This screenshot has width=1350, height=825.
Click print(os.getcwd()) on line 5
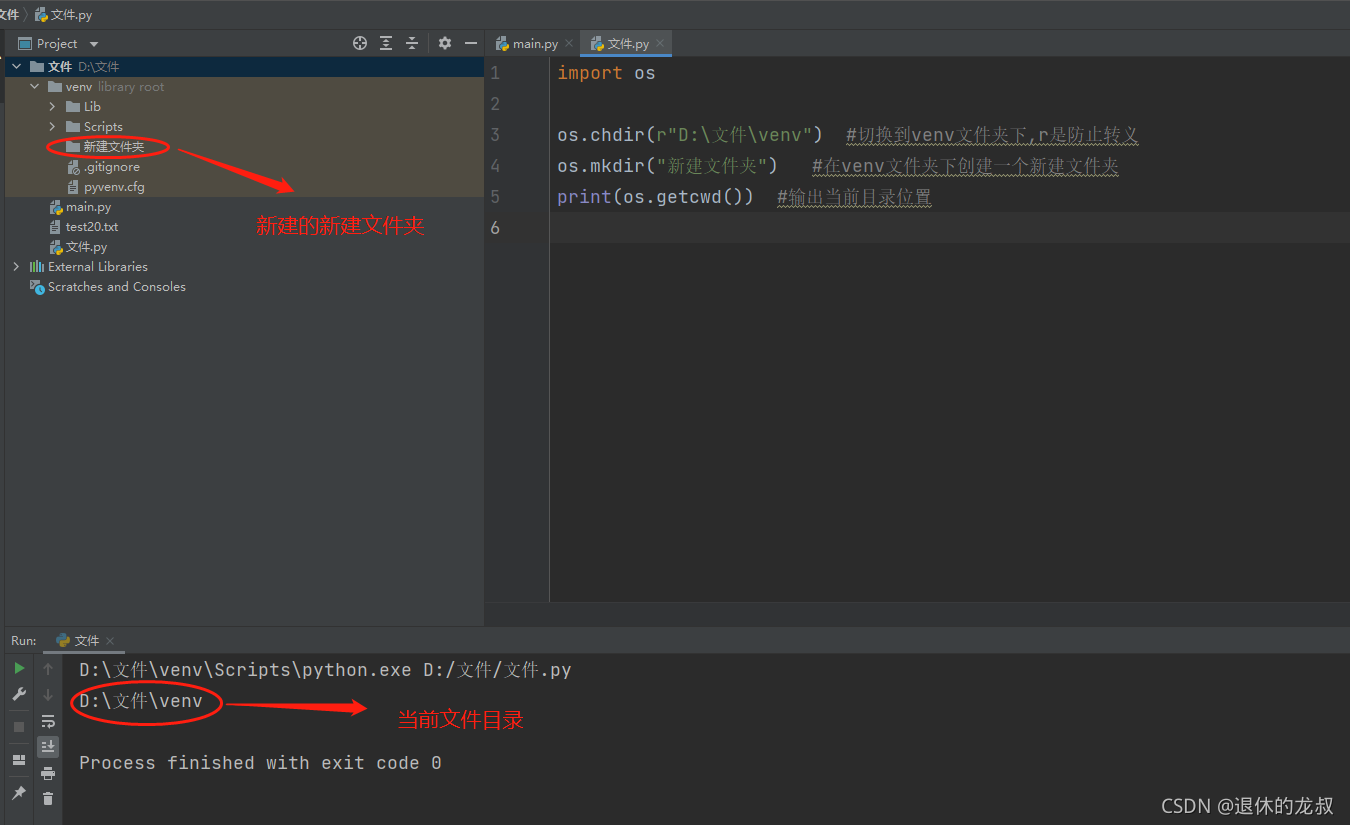655,197
